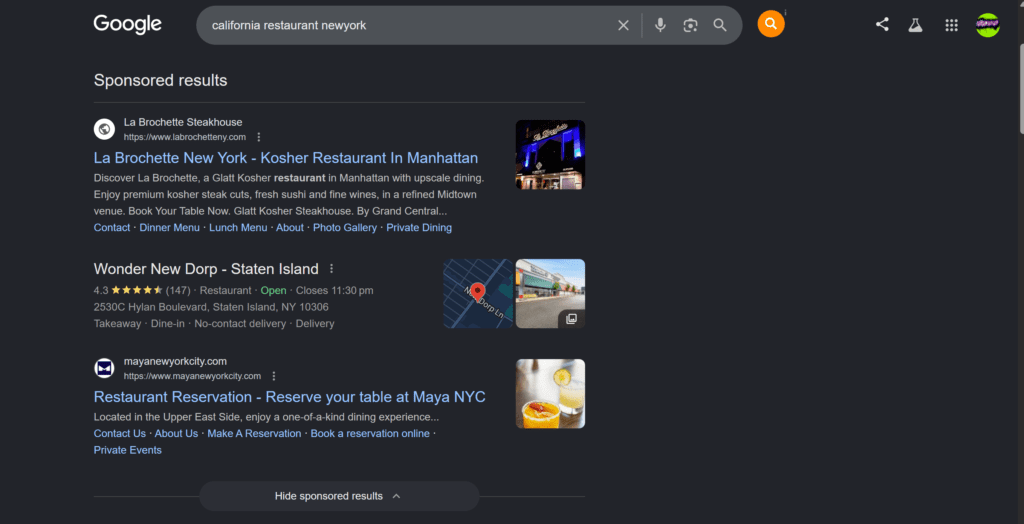Click the orange search extension button
This screenshot has height=524, width=1024.
point(771,24)
